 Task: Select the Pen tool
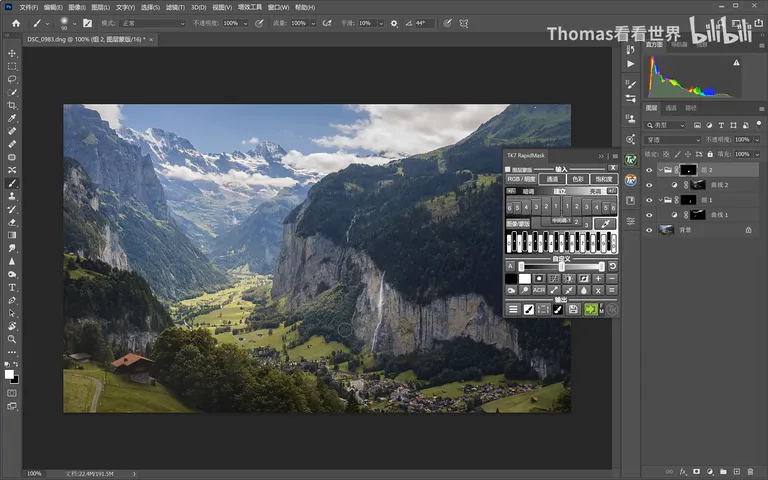(x=12, y=300)
